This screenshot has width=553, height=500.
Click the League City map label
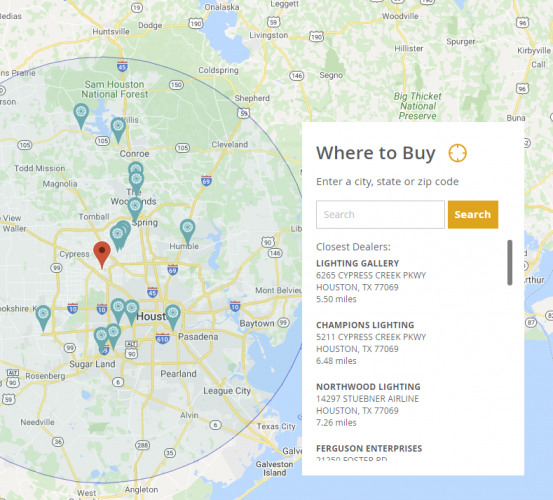point(227,391)
